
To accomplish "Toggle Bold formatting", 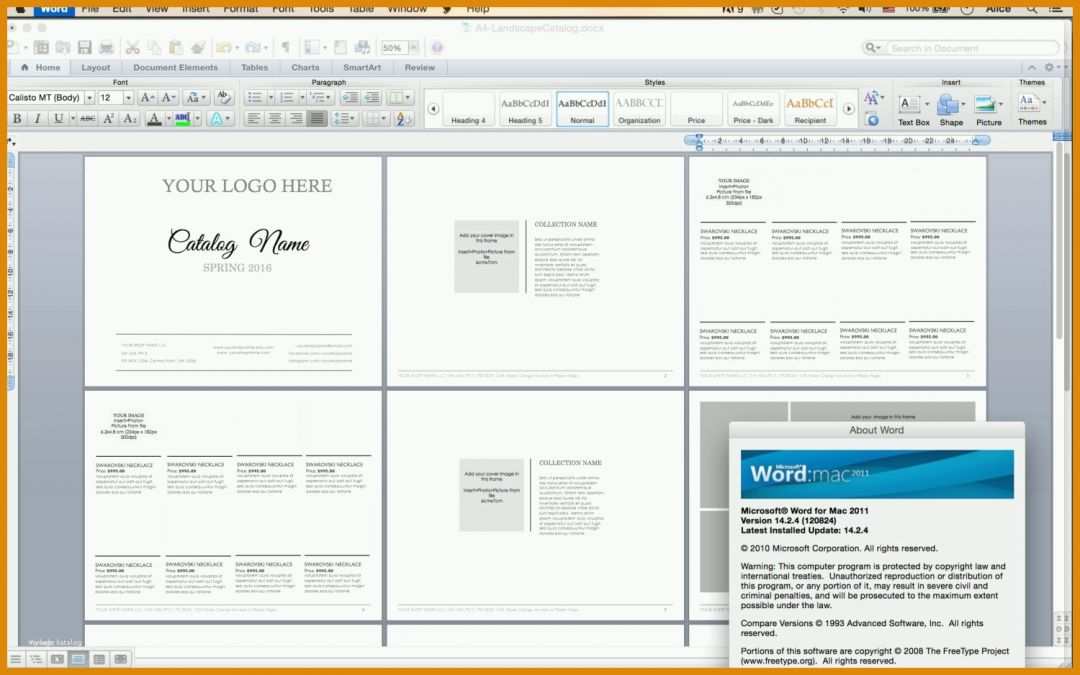I will (x=17, y=118).
